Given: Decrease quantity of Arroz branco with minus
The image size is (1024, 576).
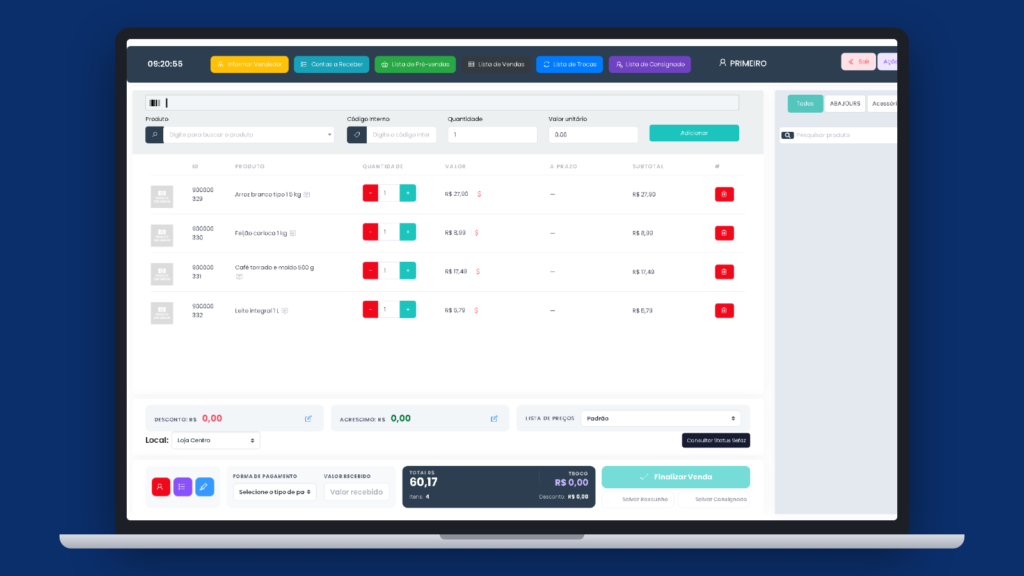Looking at the screenshot, I should [370, 193].
